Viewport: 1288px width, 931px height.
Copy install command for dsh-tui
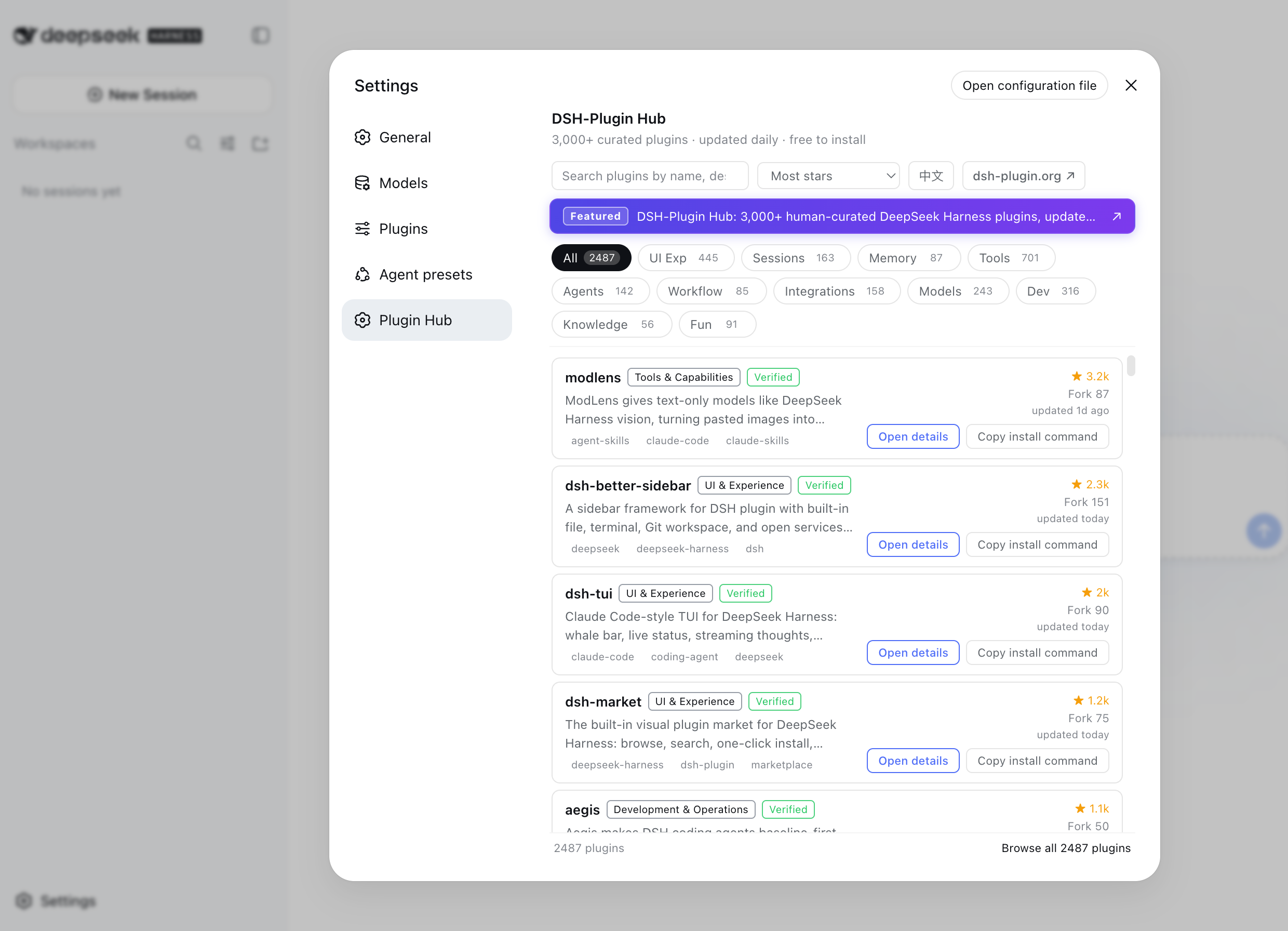coord(1037,652)
